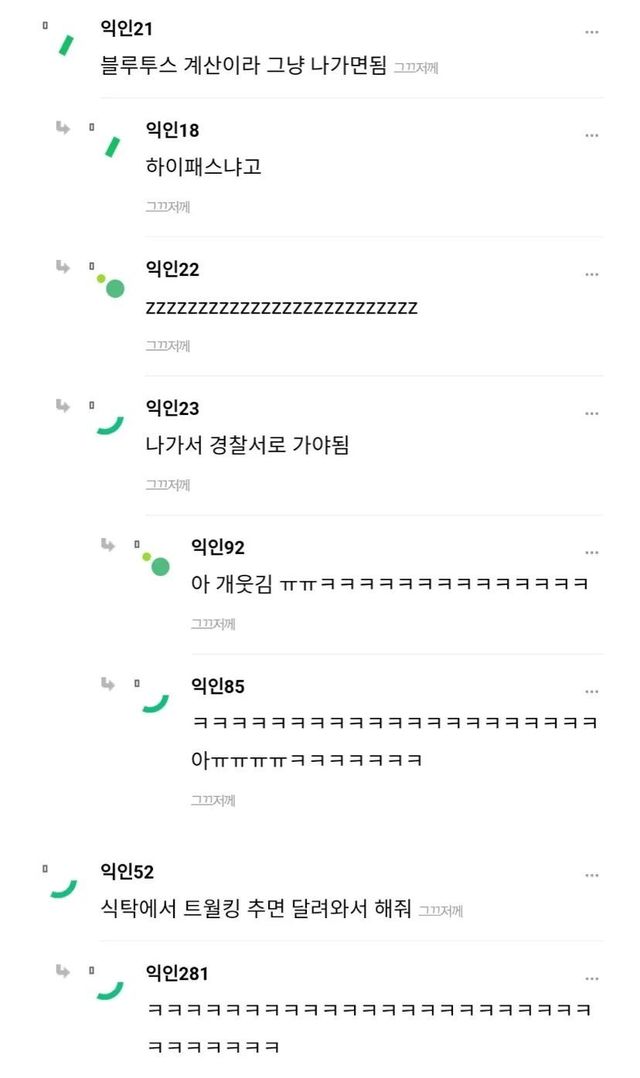This screenshot has width=640, height=1078.
Task: Open the three-dot menu on 익인85's reply
Action: tap(592, 691)
